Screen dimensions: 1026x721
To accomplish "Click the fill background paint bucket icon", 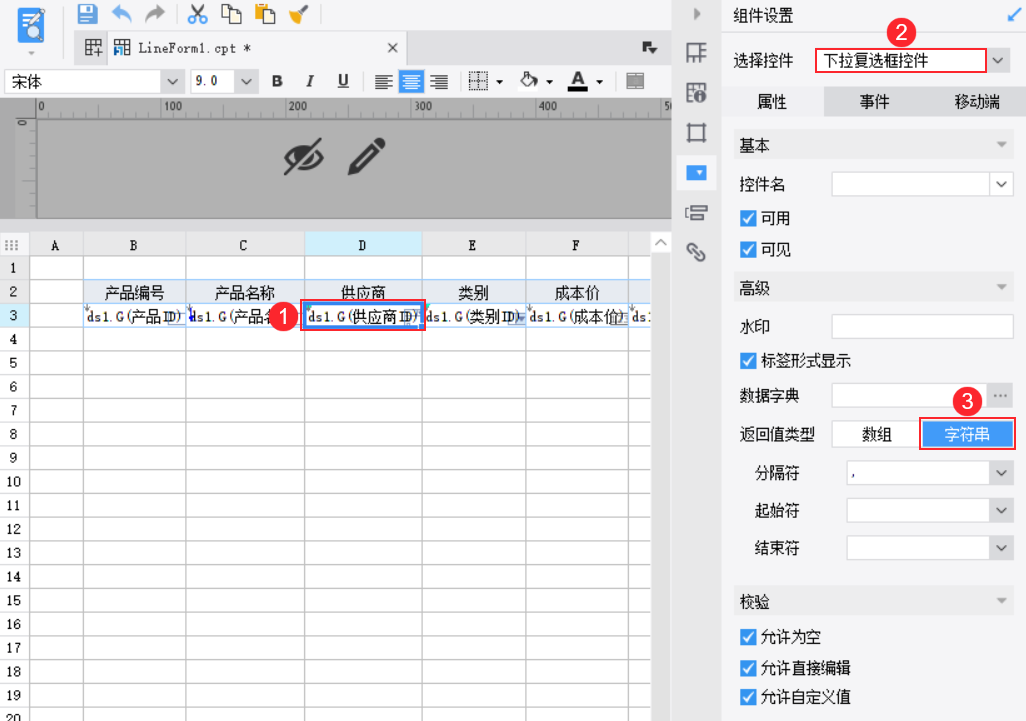I will [529, 80].
